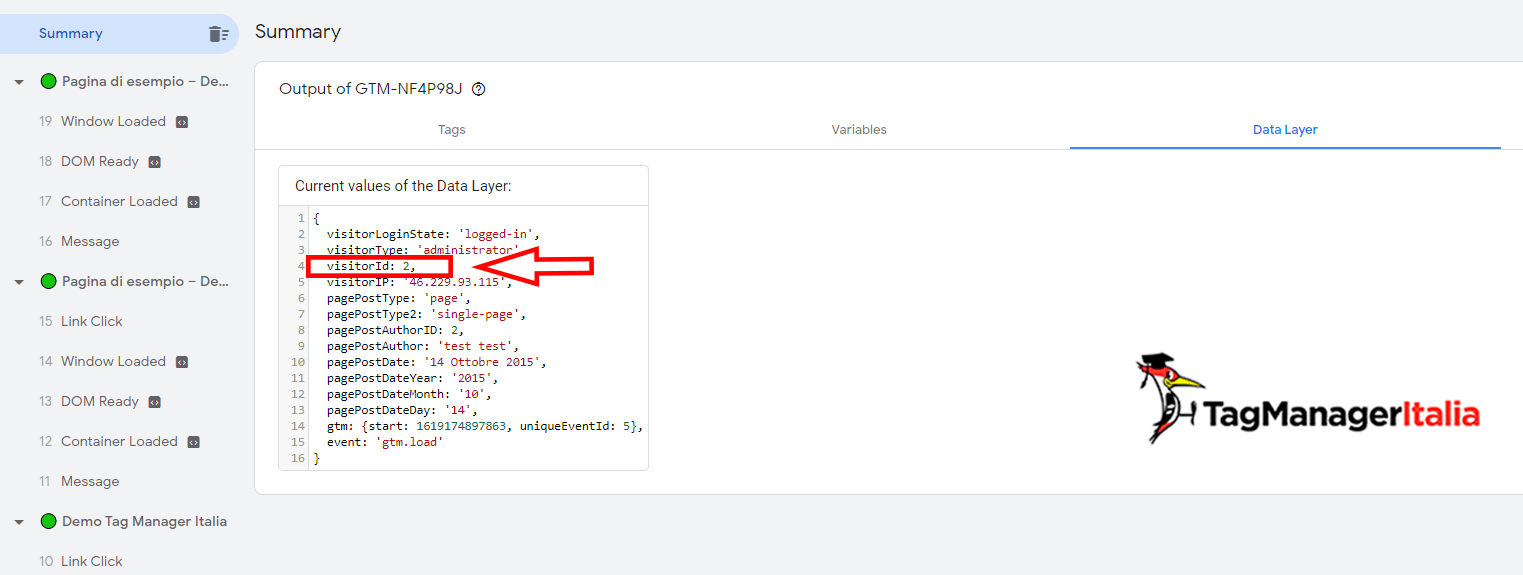Collapse the topmost Pagina di esempio group
This screenshot has width=1523, height=575.
(x=19, y=82)
